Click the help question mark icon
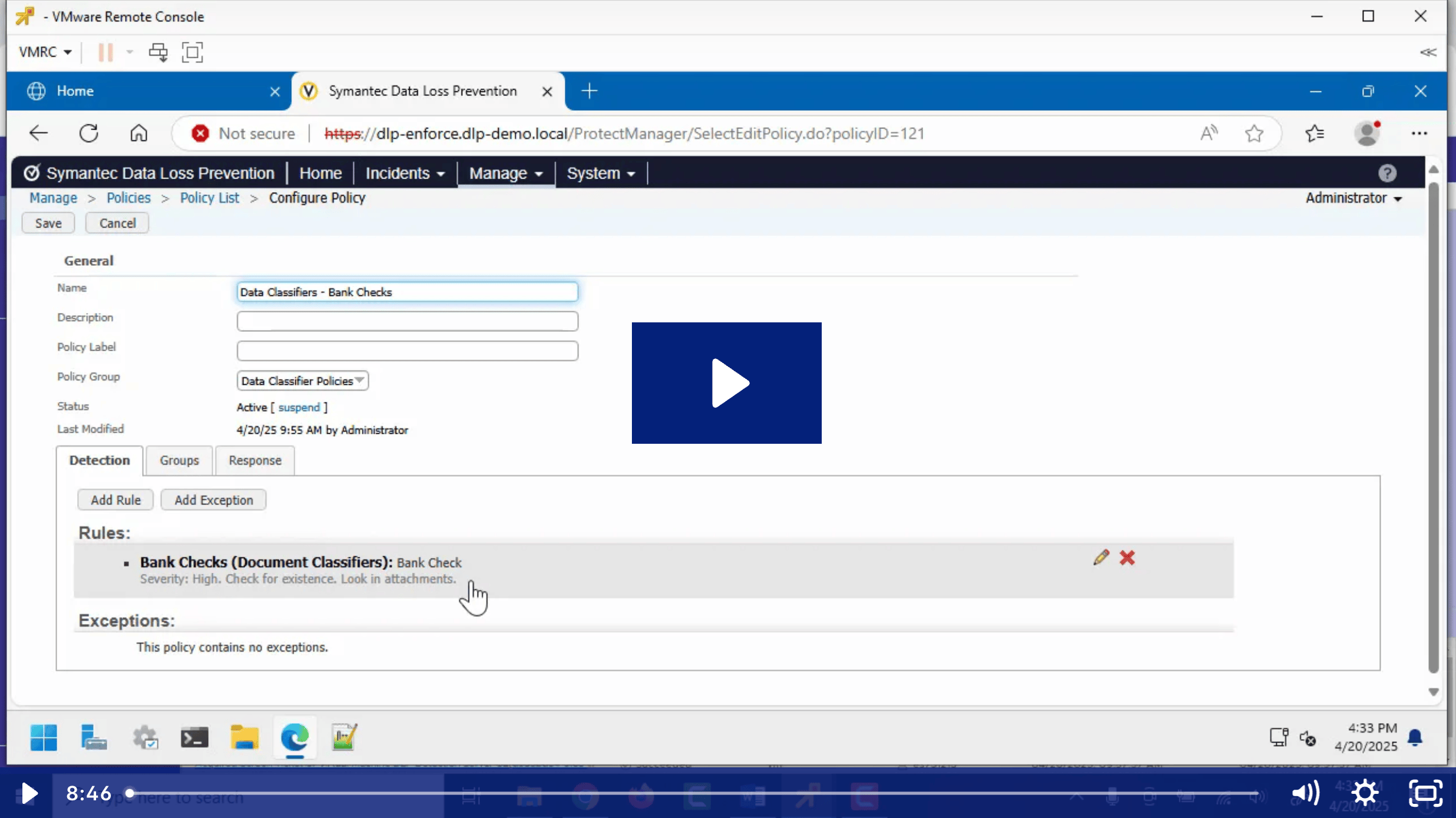 [x=1387, y=173]
